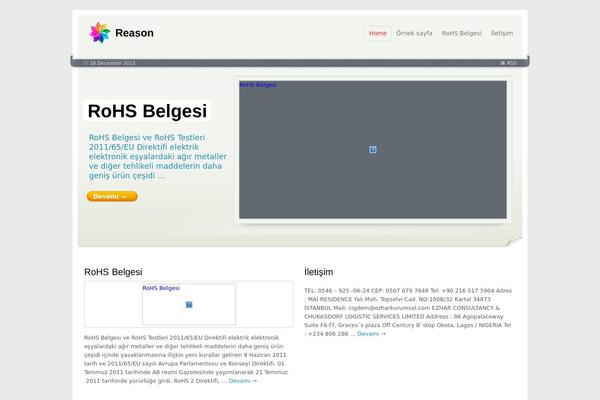
Task: Open the RoHS Belgesi post heading
Action: [x=113, y=272]
